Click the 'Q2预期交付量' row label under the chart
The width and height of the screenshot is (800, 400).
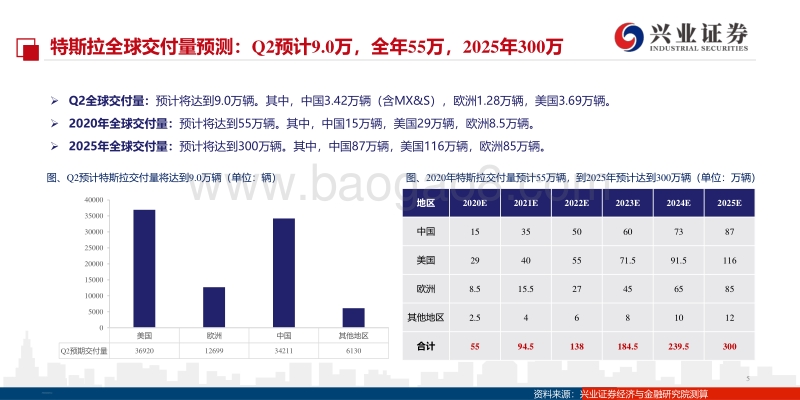coord(84,351)
